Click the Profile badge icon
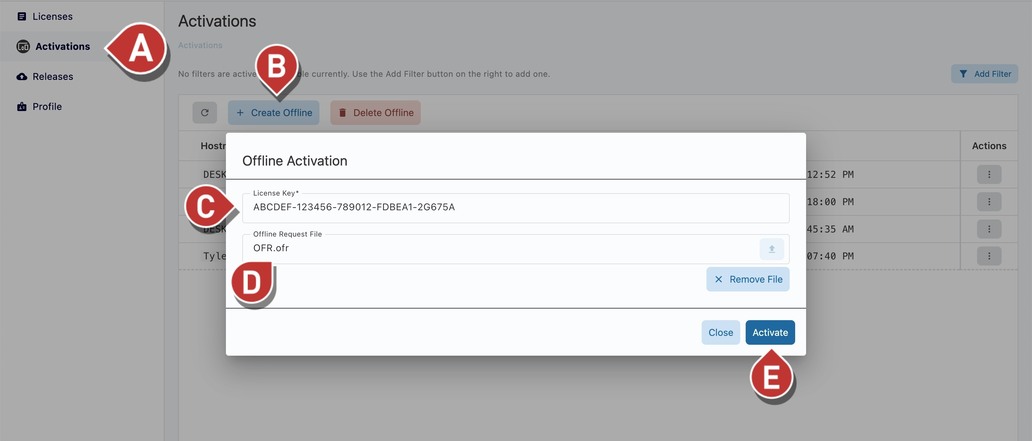Screen dimensions: 1032x441 point(22,107)
